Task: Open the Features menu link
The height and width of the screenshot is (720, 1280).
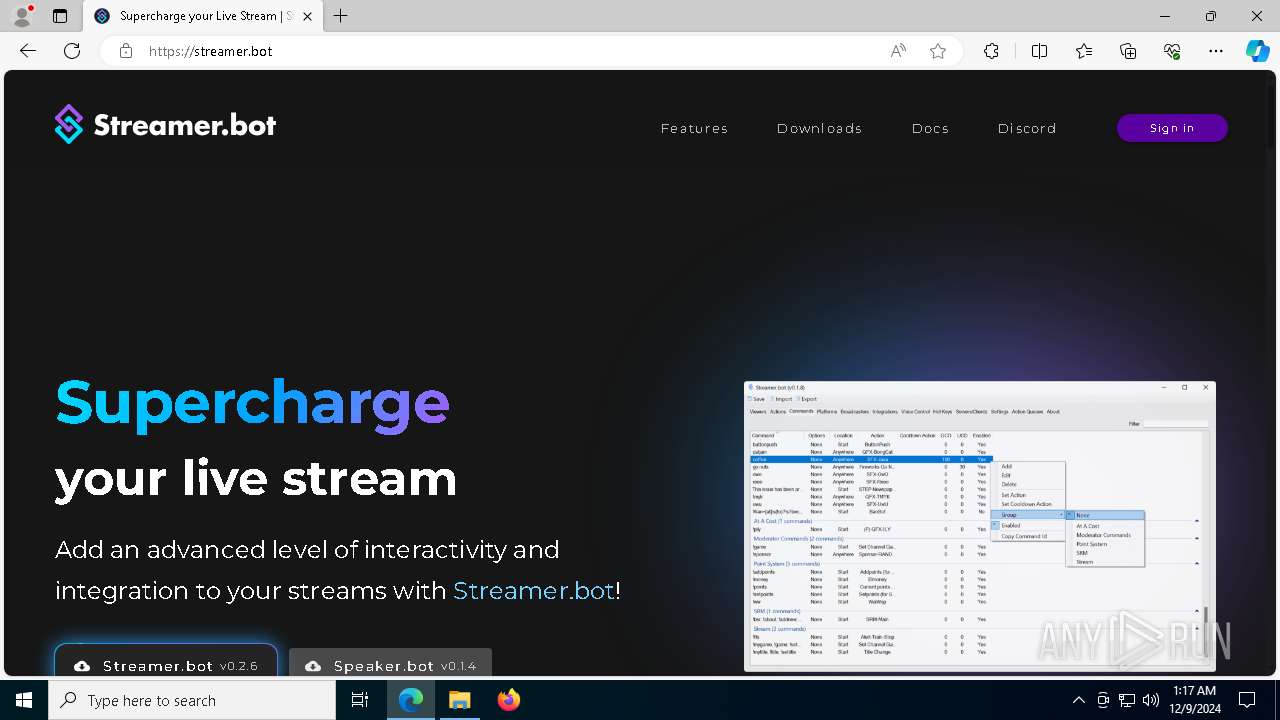Action: [x=694, y=128]
